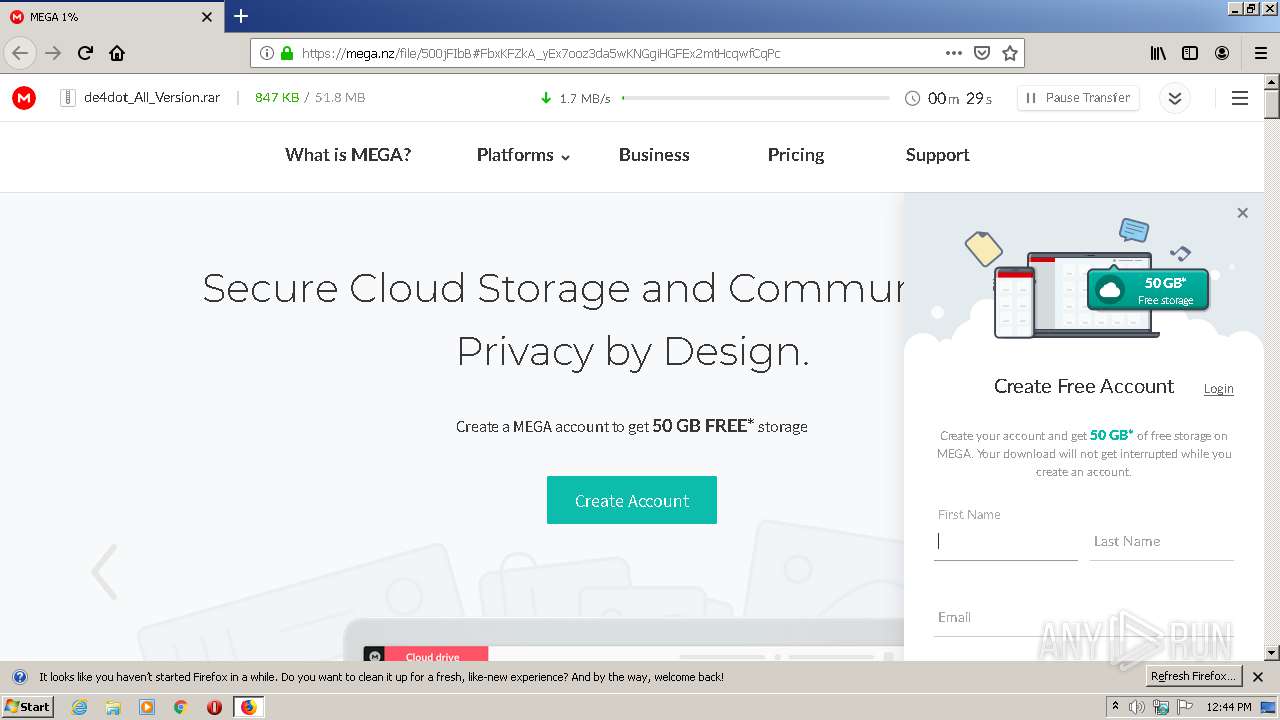Click notification bar question-mark icon
This screenshot has width=1280, height=720.
coord(18,677)
